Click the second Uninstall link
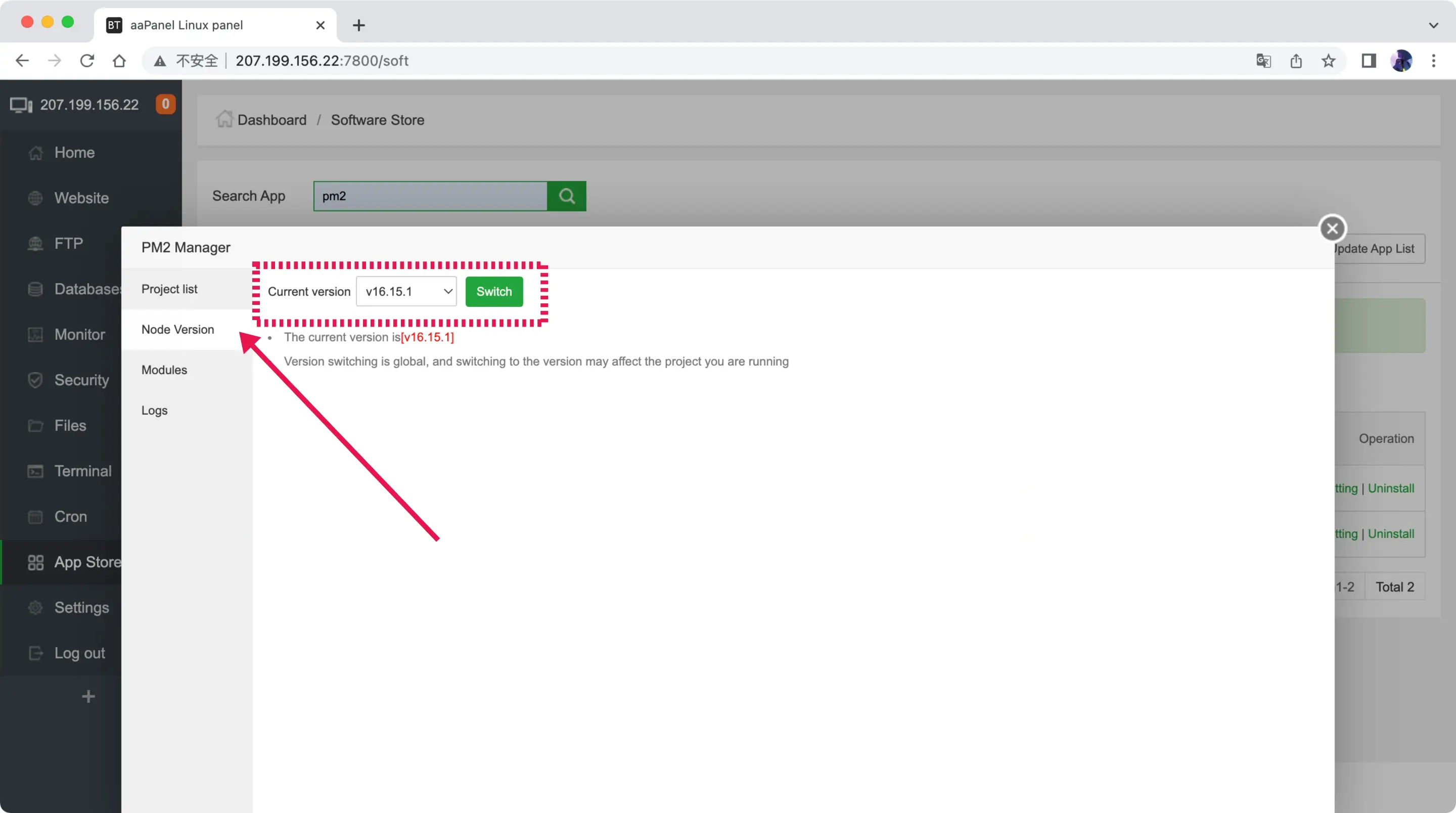1456x813 pixels. click(1390, 534)
